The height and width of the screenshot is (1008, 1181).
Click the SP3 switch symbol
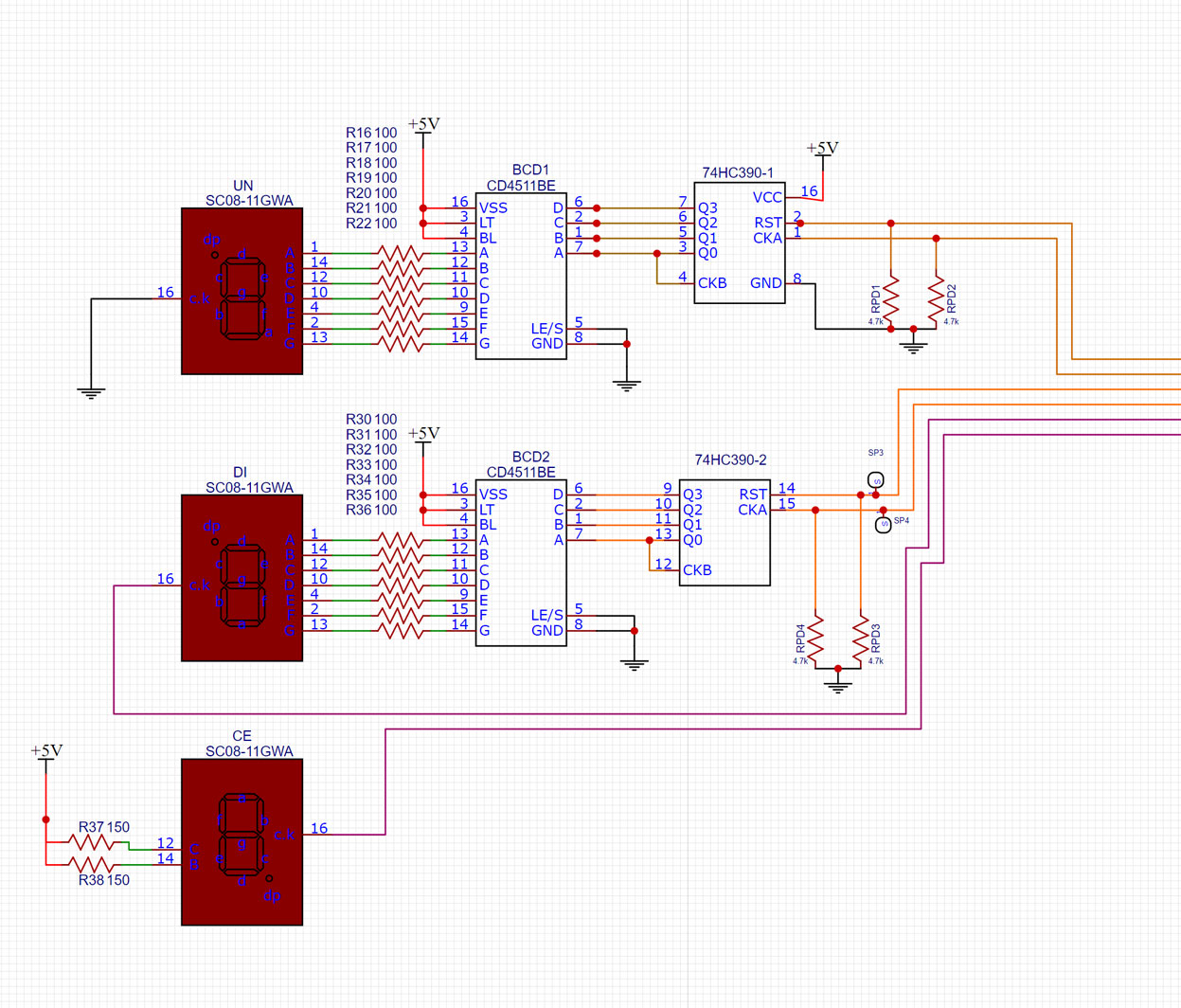[876, 480]
